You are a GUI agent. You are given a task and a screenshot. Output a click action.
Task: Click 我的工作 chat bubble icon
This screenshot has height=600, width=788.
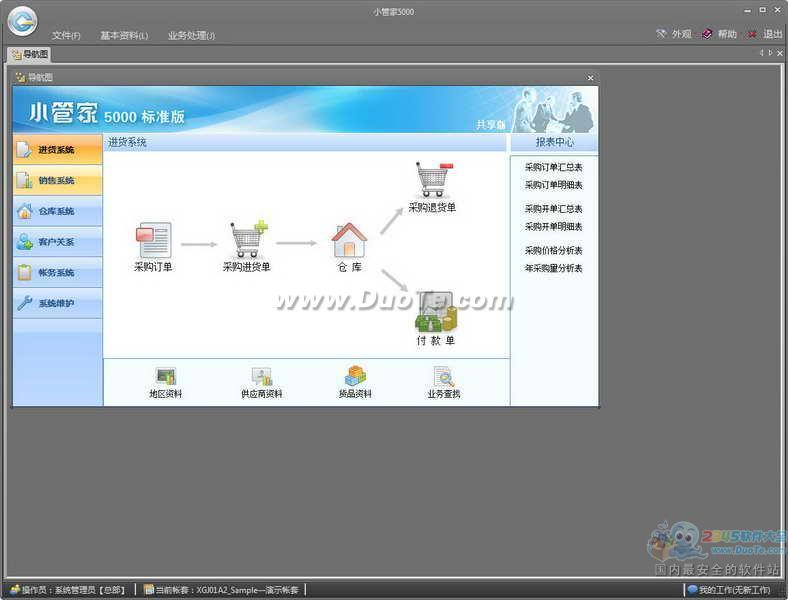693,589
